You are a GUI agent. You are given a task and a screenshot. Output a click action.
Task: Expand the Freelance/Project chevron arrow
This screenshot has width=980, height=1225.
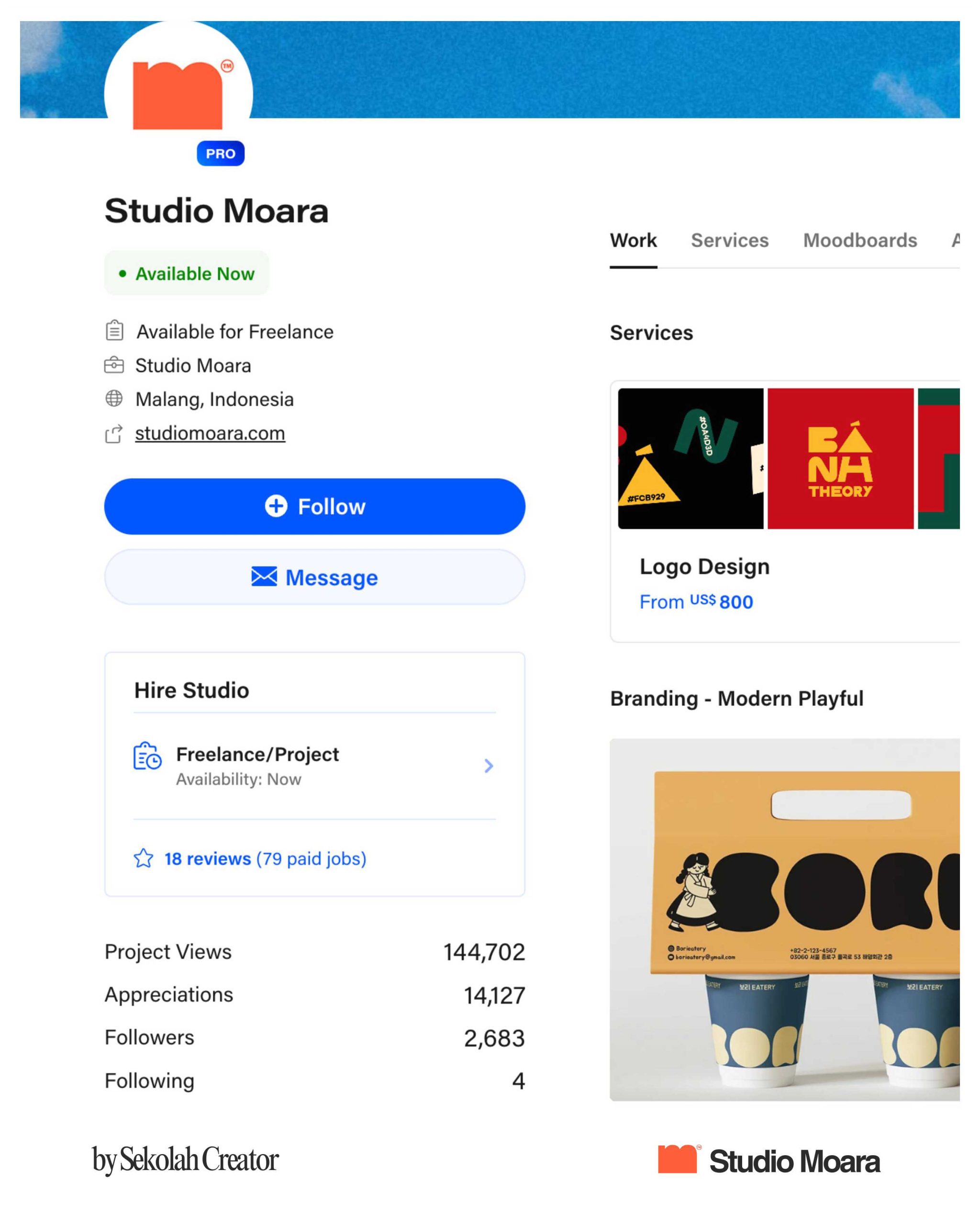[x=488, y=765]
